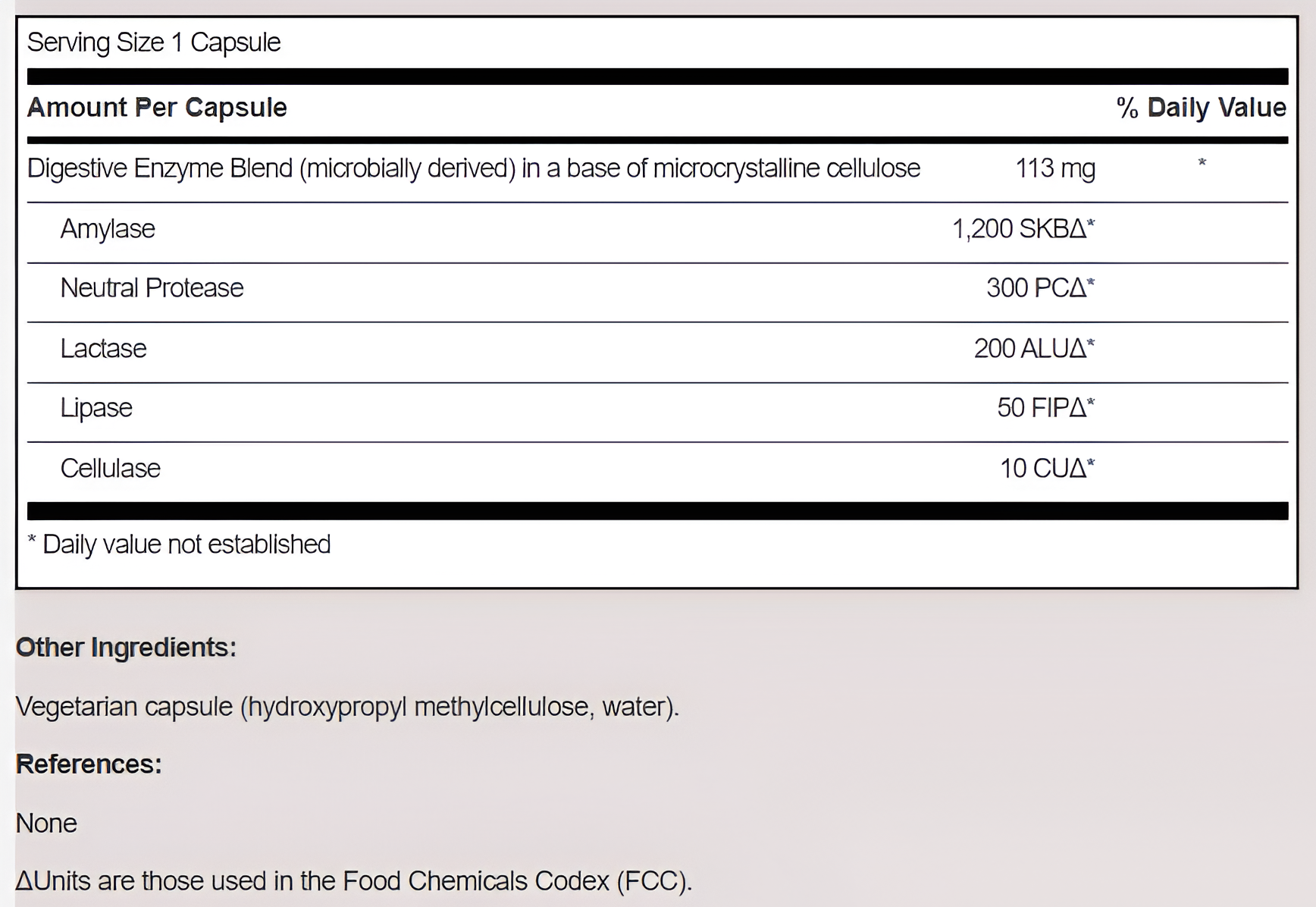
Task: Select the Lactase ingredient label
Action: coord(103,349)
